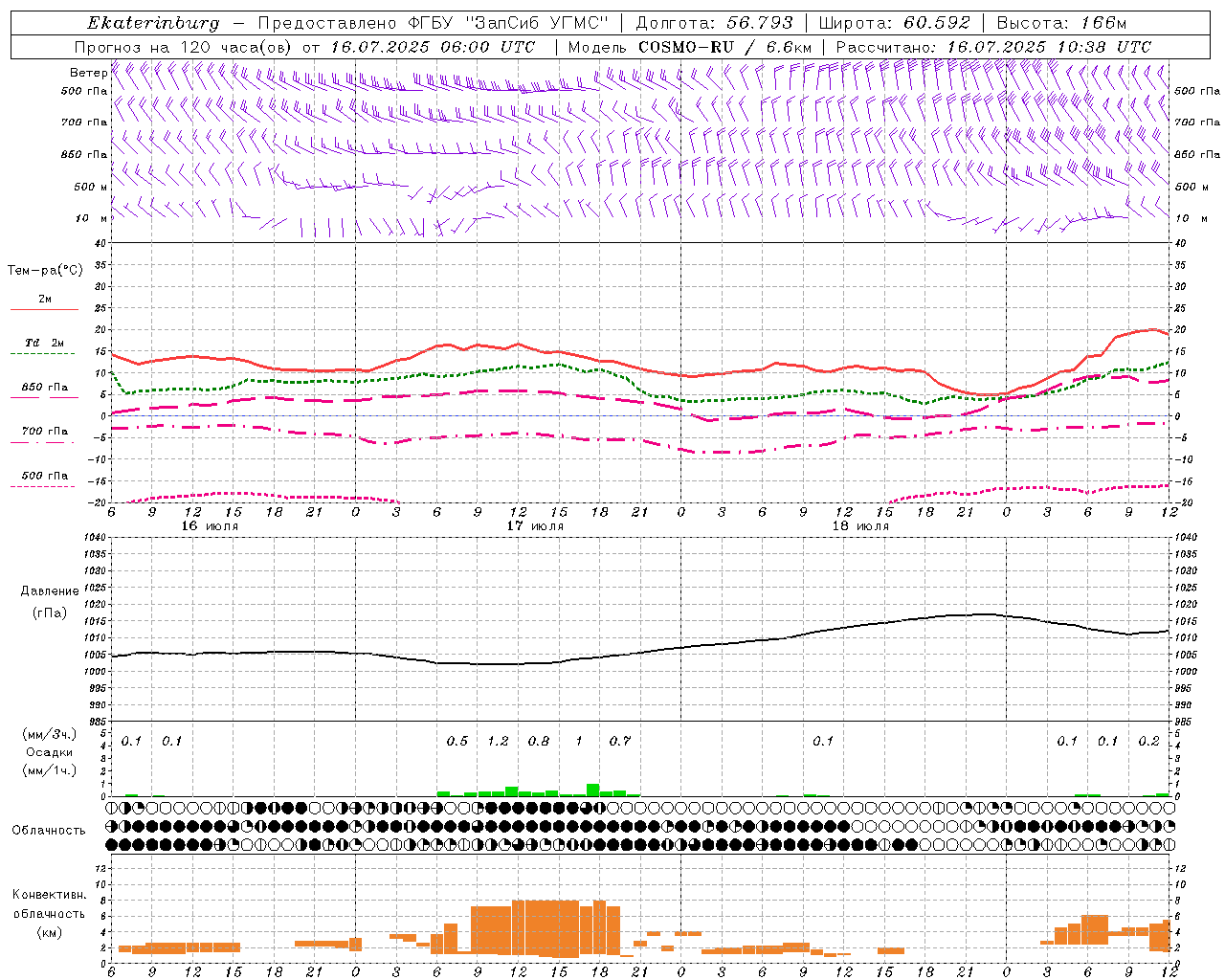Click the pink dotted legend line under '500 гПа'
Viewport: 1225px width, 980px height.
click(x=43, y=486)
